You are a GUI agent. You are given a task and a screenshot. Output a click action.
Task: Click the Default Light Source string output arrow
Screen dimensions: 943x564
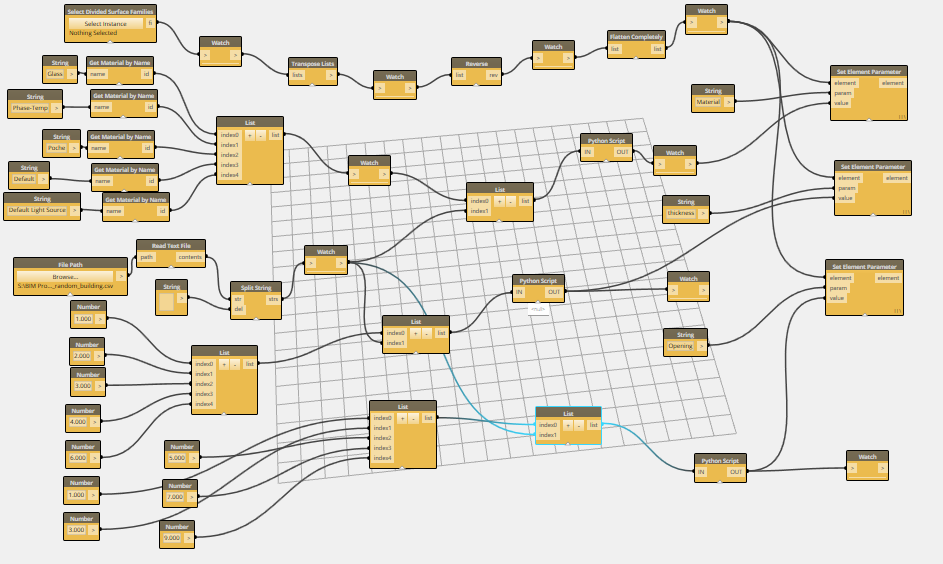point(75,210)
